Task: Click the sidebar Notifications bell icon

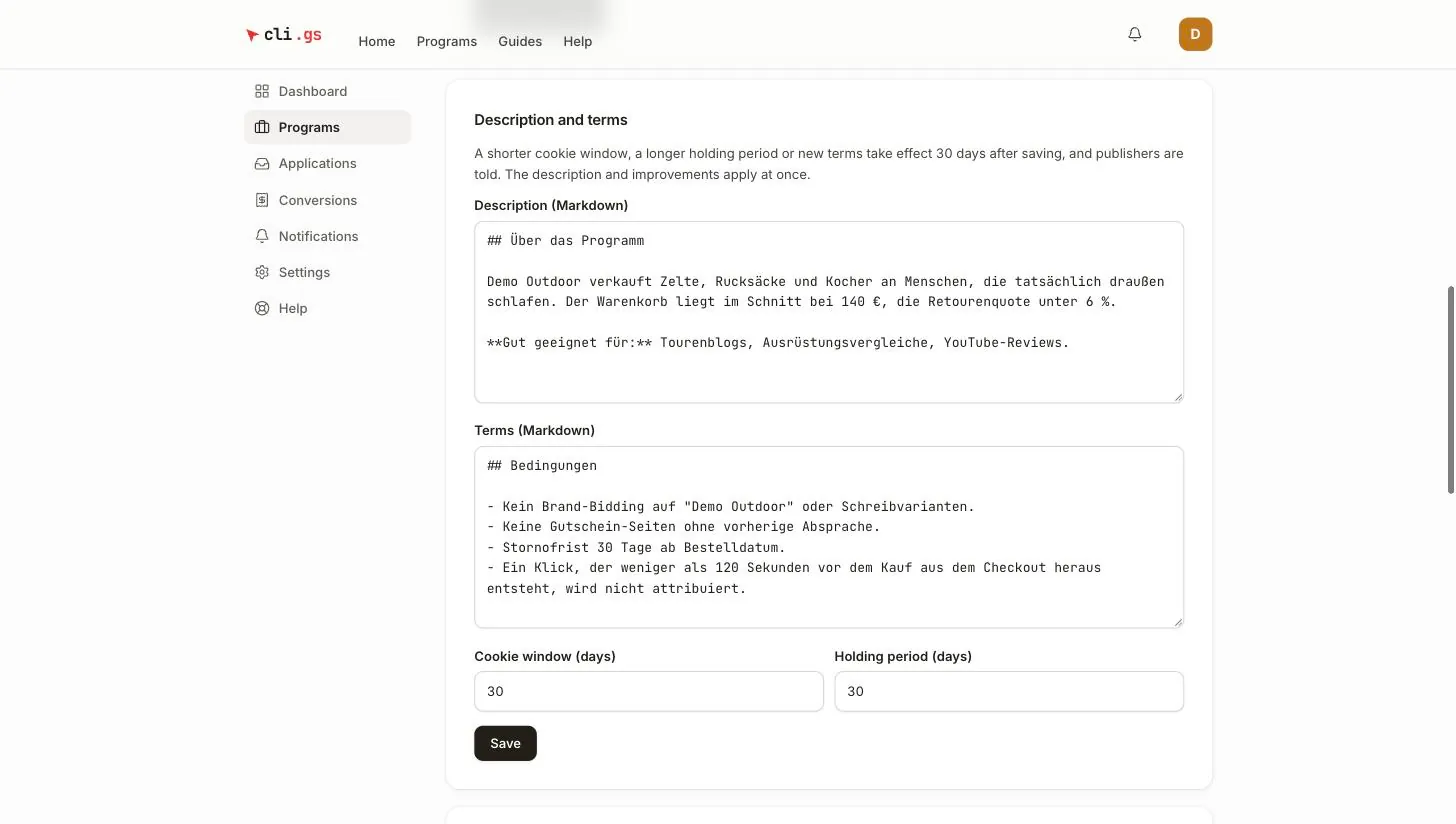Action: point(262,236)
